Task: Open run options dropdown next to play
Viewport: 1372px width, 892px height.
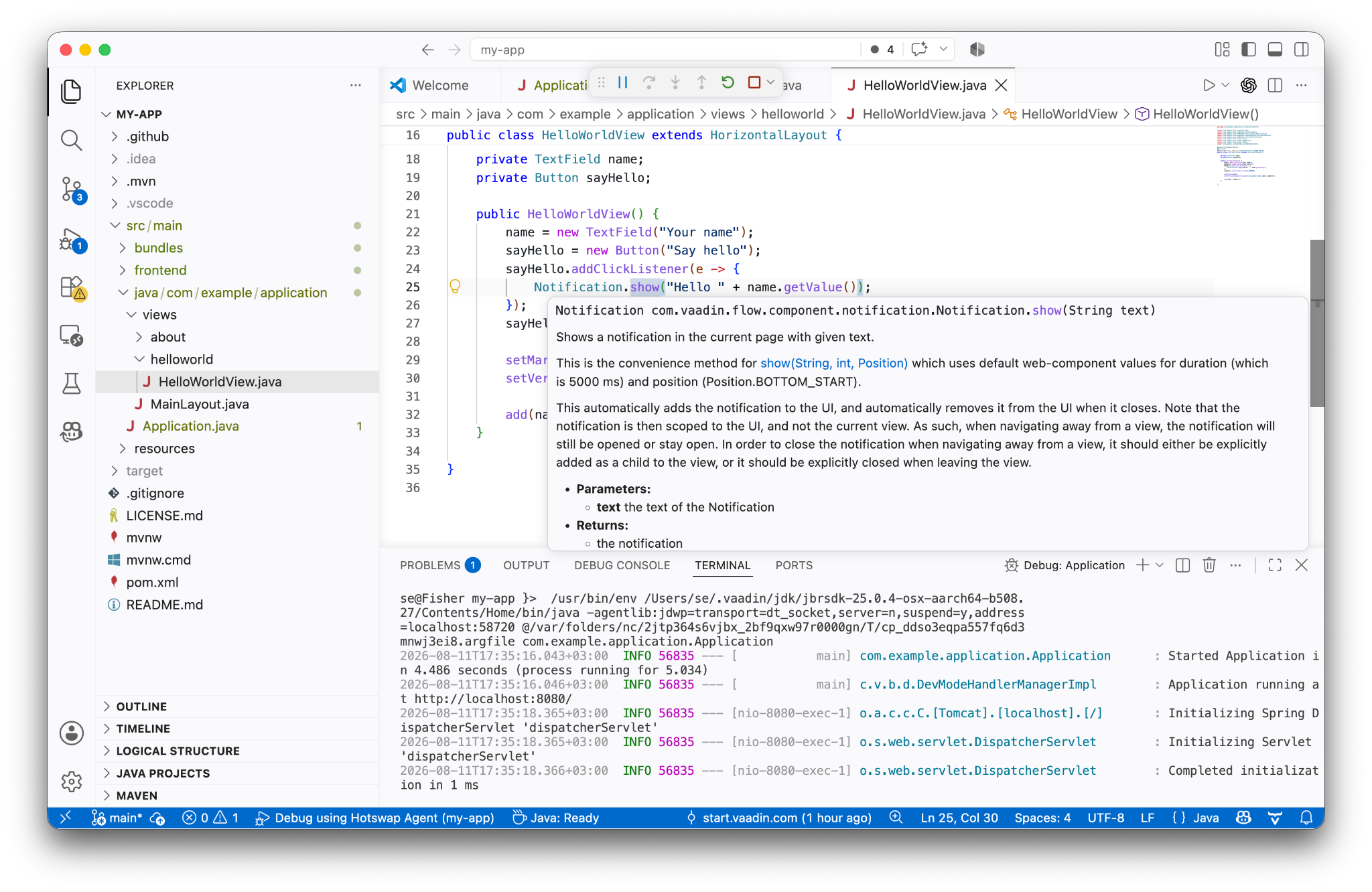Action: coord(1225,85)
